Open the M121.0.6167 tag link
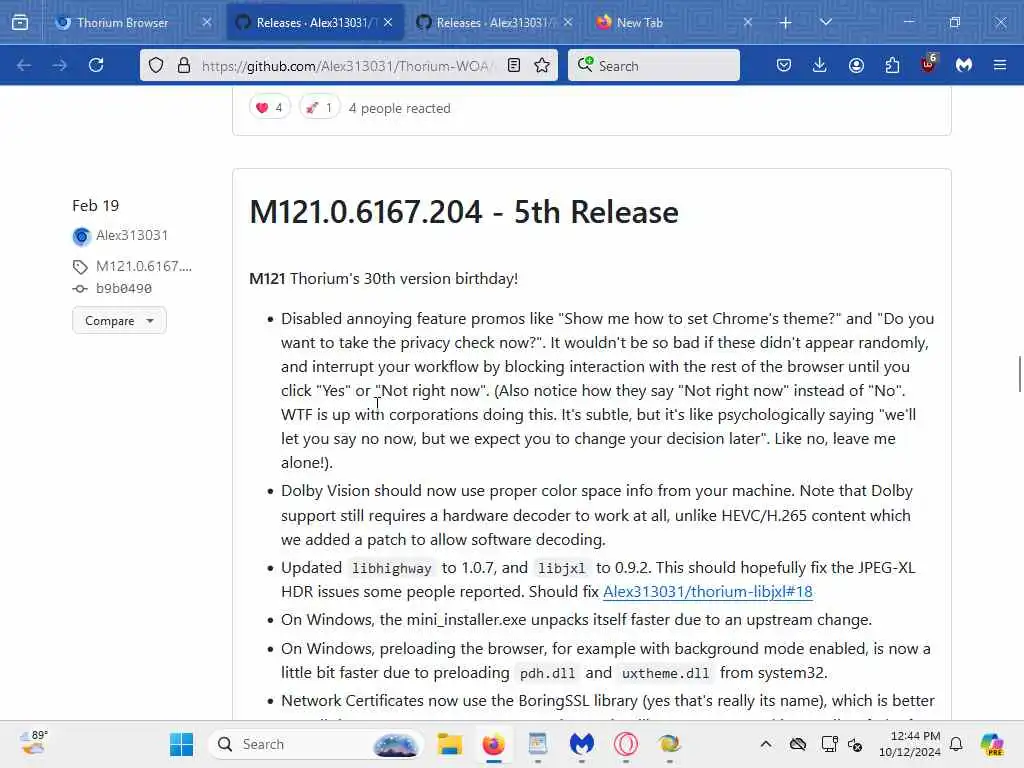The height and width of the screenshot is (768, 1024). pos(144,266)
